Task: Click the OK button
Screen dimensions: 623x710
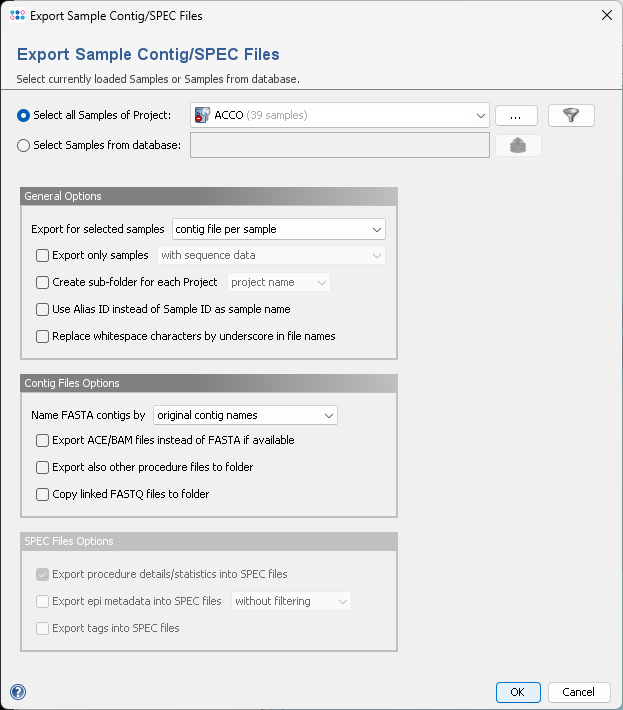Action: tap(518, 692)
